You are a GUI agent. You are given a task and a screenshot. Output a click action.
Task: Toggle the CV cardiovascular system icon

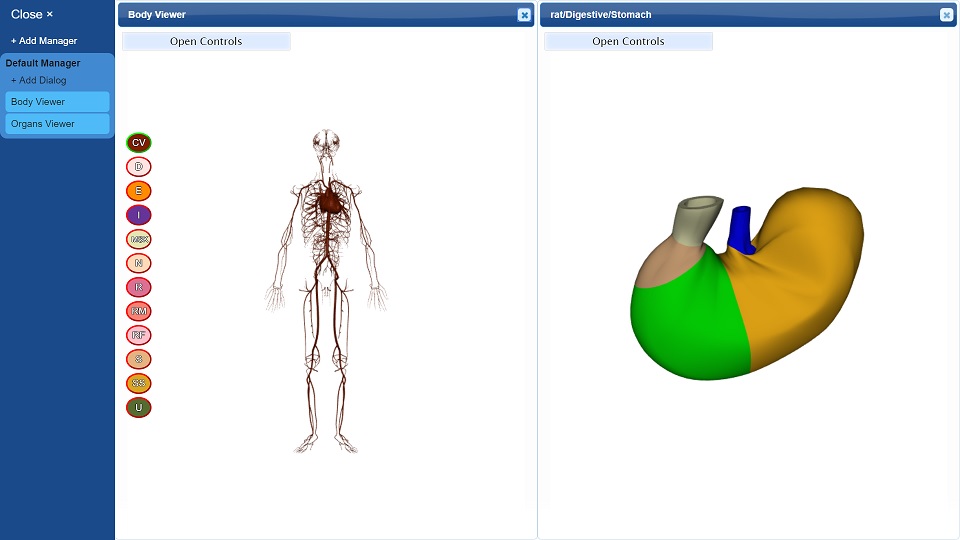click(x=138, y=143)
